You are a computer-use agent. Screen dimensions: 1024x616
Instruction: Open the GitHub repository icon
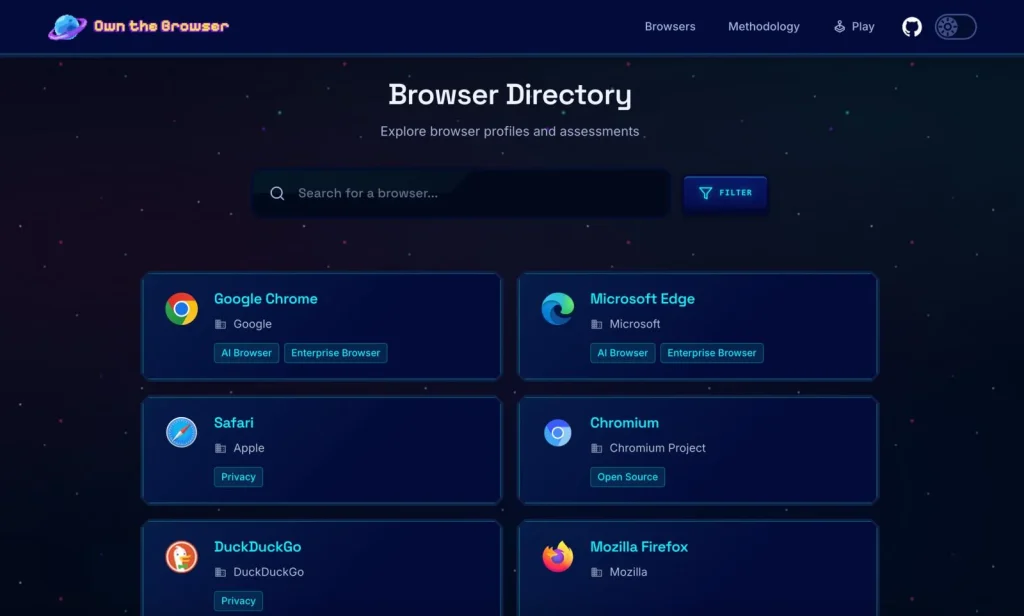(912, 27)
